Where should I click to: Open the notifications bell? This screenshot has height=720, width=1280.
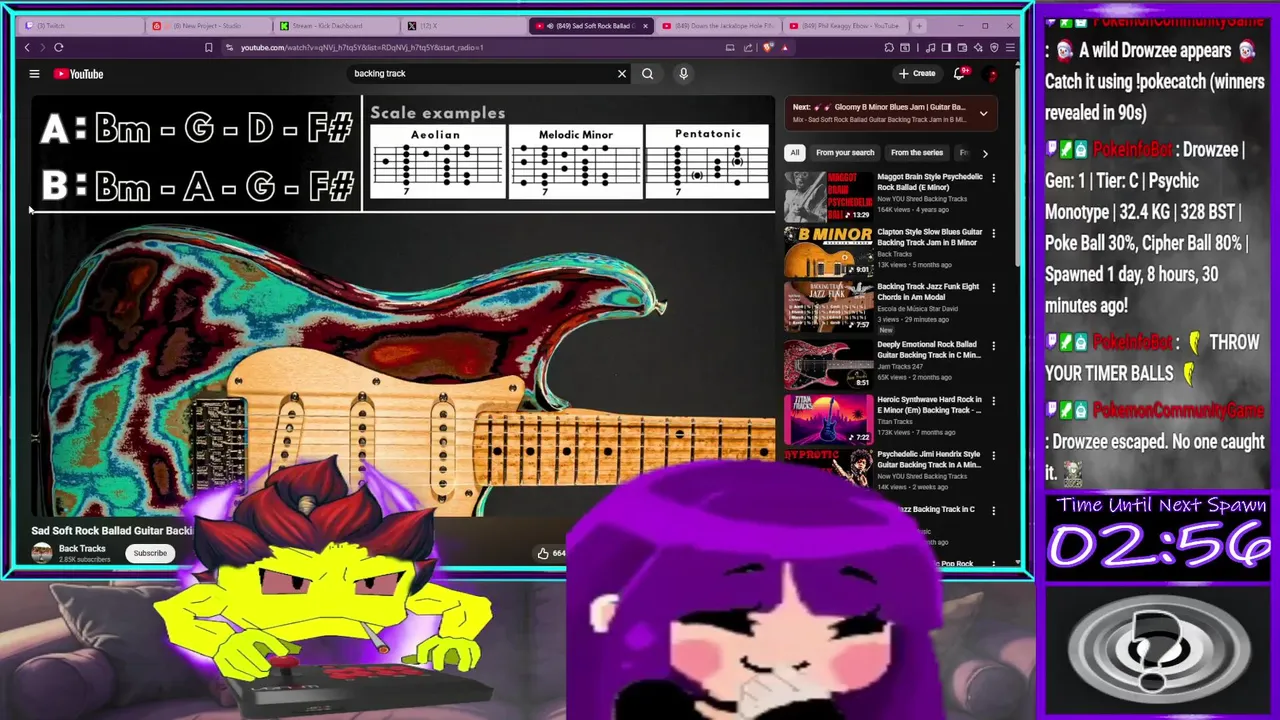[960, 73]
